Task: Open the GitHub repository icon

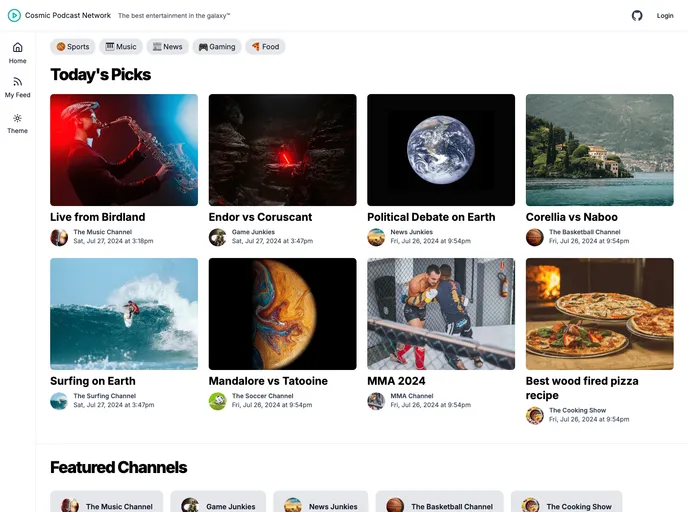Action: tap(637, 16)
